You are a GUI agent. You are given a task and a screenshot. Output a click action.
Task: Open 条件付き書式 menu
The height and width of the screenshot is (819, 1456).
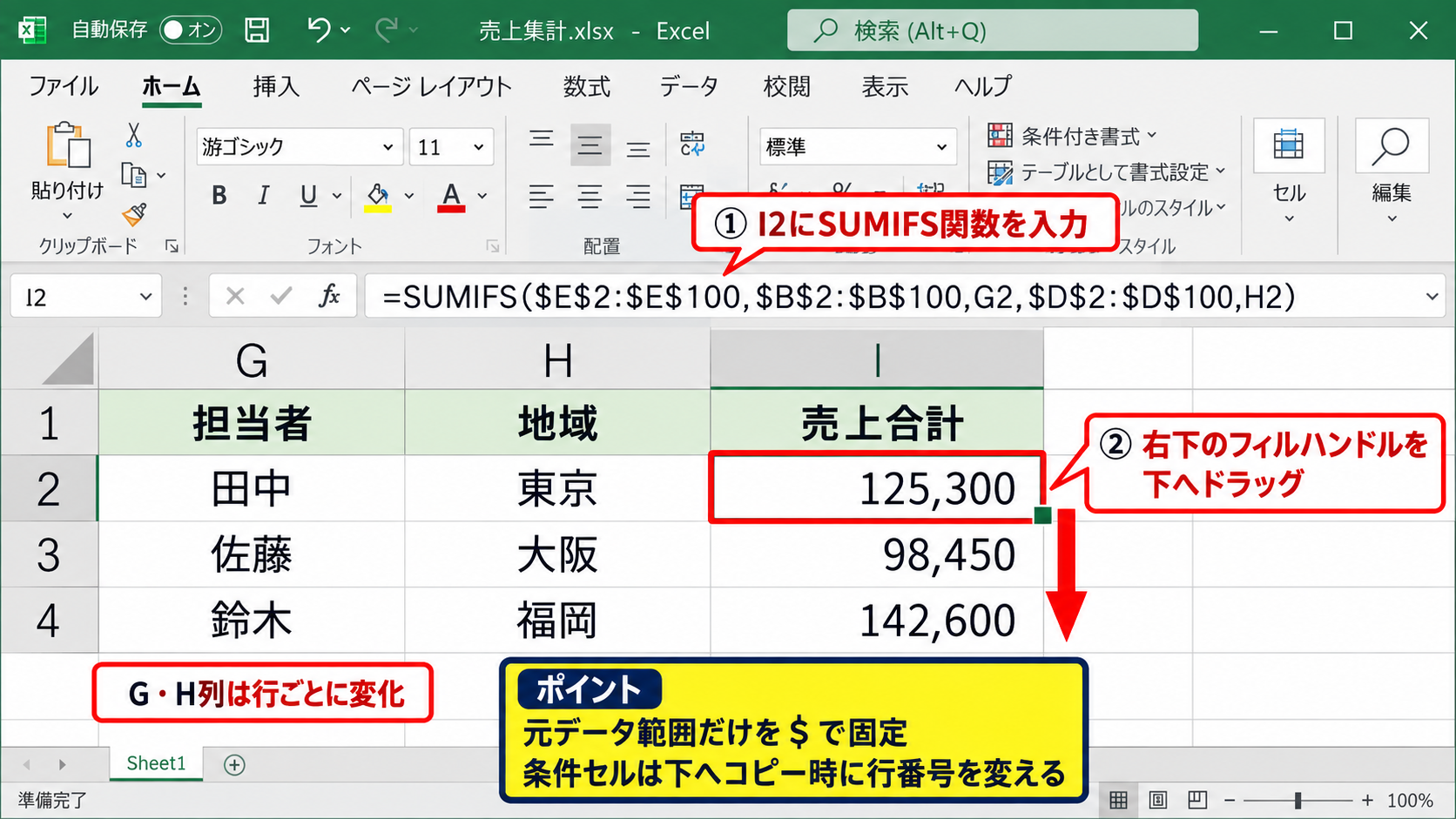1072,136
